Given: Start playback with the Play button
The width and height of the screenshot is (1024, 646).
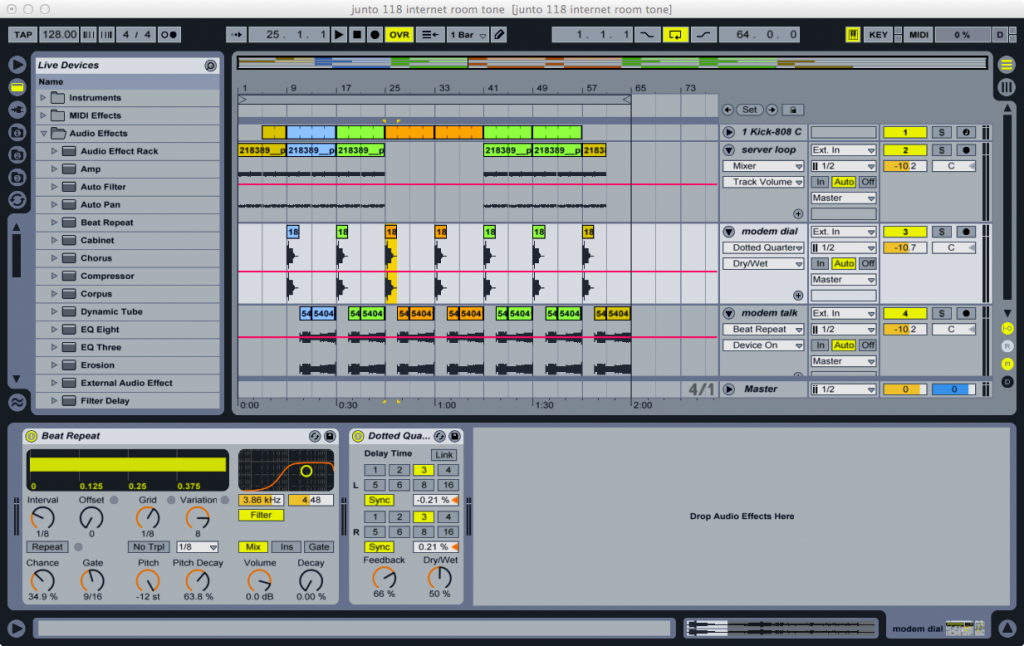Looking at the screenshot, I should pyautogui.click(x=338, y=35).
